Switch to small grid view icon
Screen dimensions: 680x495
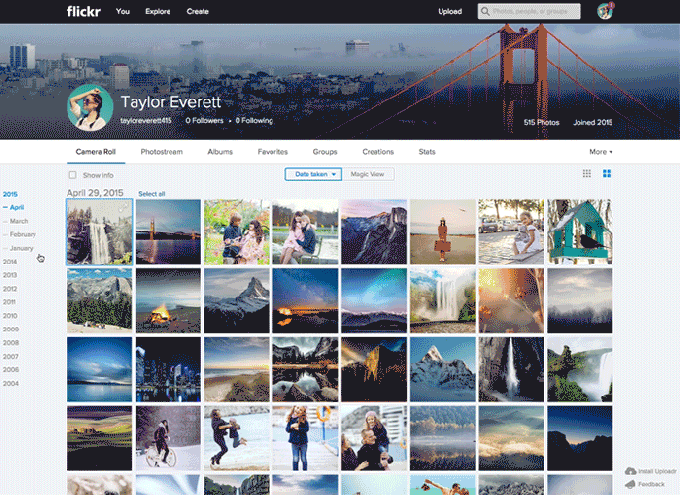tap(587, 174)
